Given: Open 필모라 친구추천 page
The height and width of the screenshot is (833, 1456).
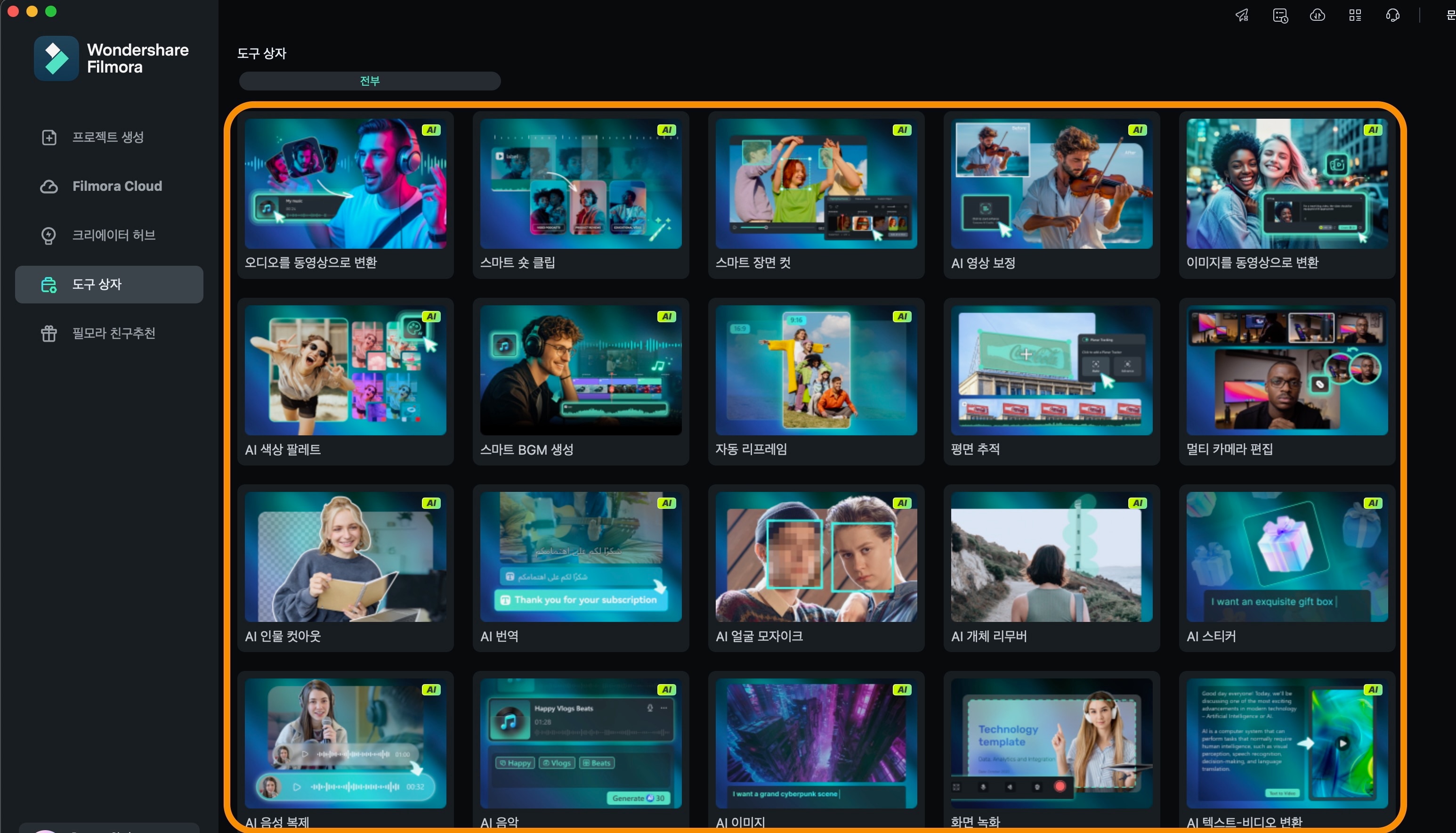Looking at the screenshot, I should pyautogui.click(x=109, y=334).
